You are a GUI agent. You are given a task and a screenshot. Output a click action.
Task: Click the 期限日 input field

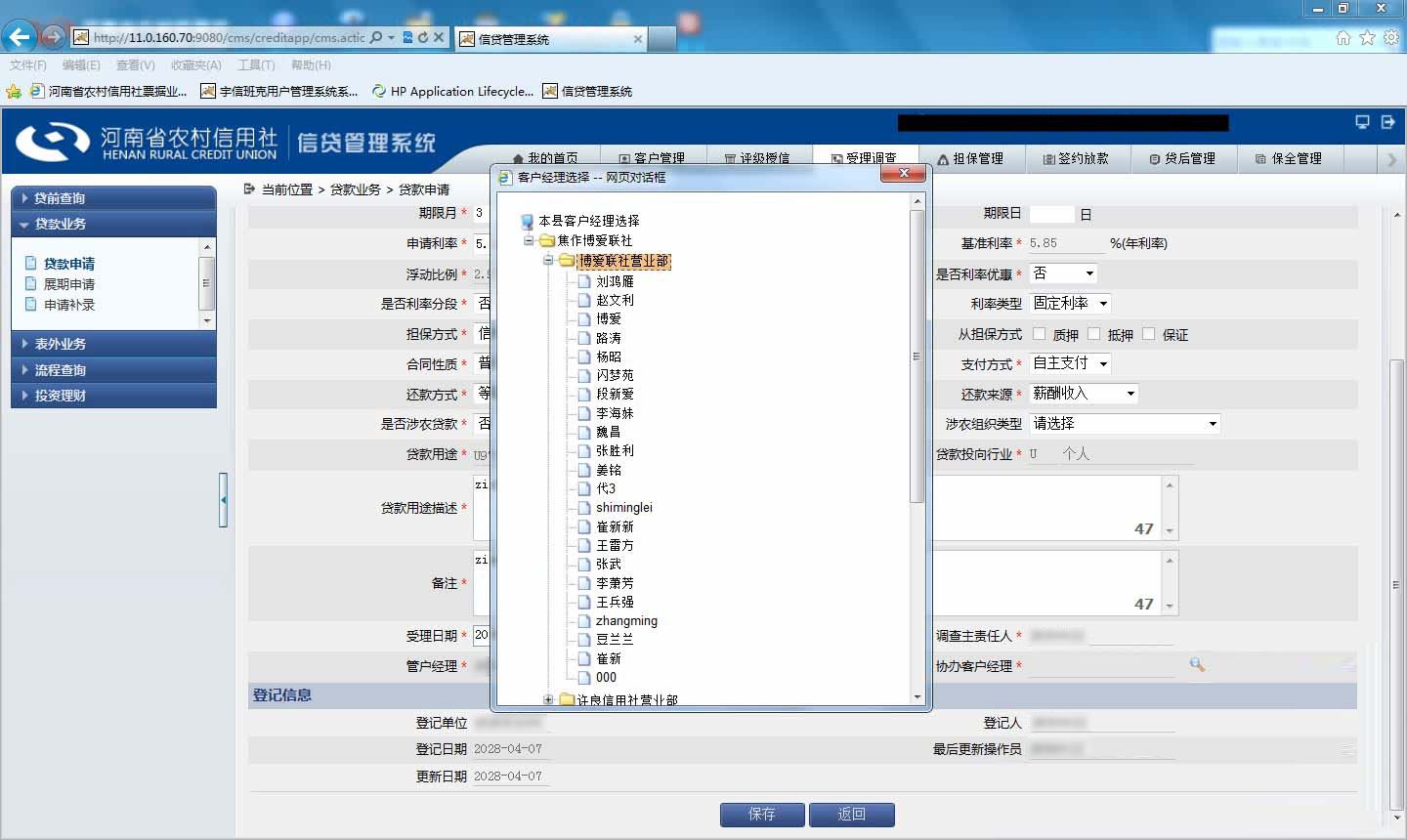[x=1051, y=214]
